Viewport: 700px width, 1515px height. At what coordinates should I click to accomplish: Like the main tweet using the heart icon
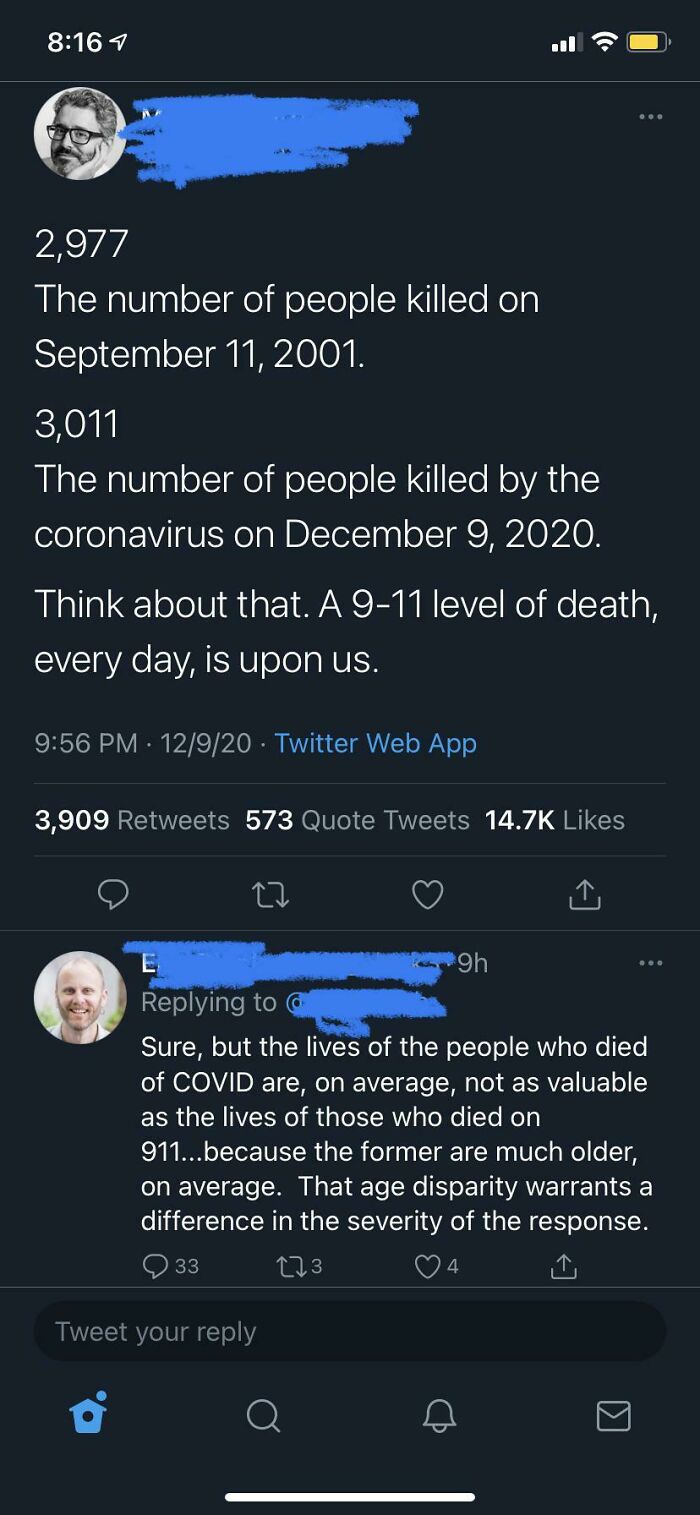point(427,894)
